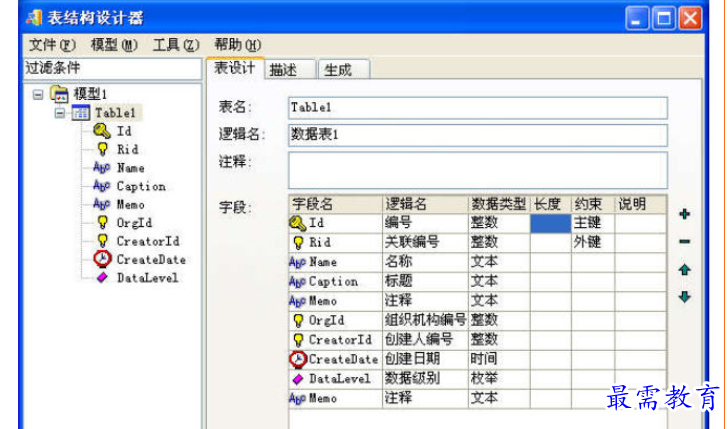Open the 模型(M) menu

114,45
